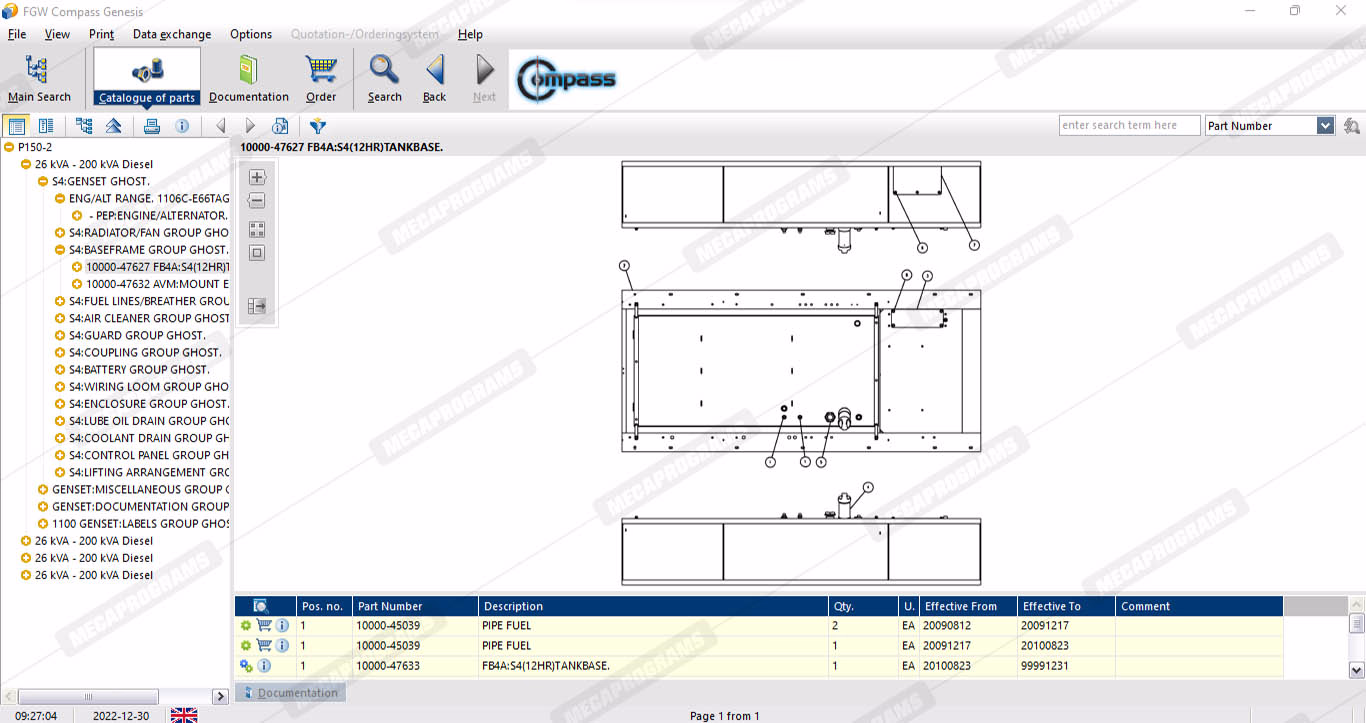The width and height of the screenshot is (1366, 723).
Task: Click gear icon of the 10000-47633 row
Action: 246,665
